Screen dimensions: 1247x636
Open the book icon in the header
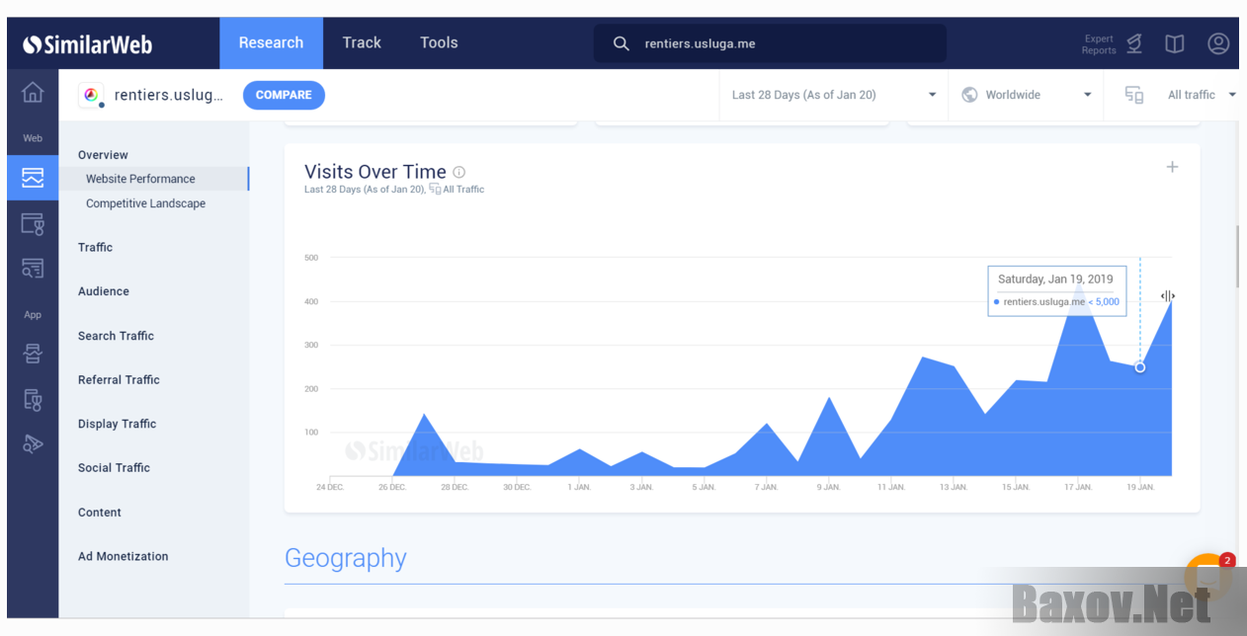click(x=1175, y=44)
